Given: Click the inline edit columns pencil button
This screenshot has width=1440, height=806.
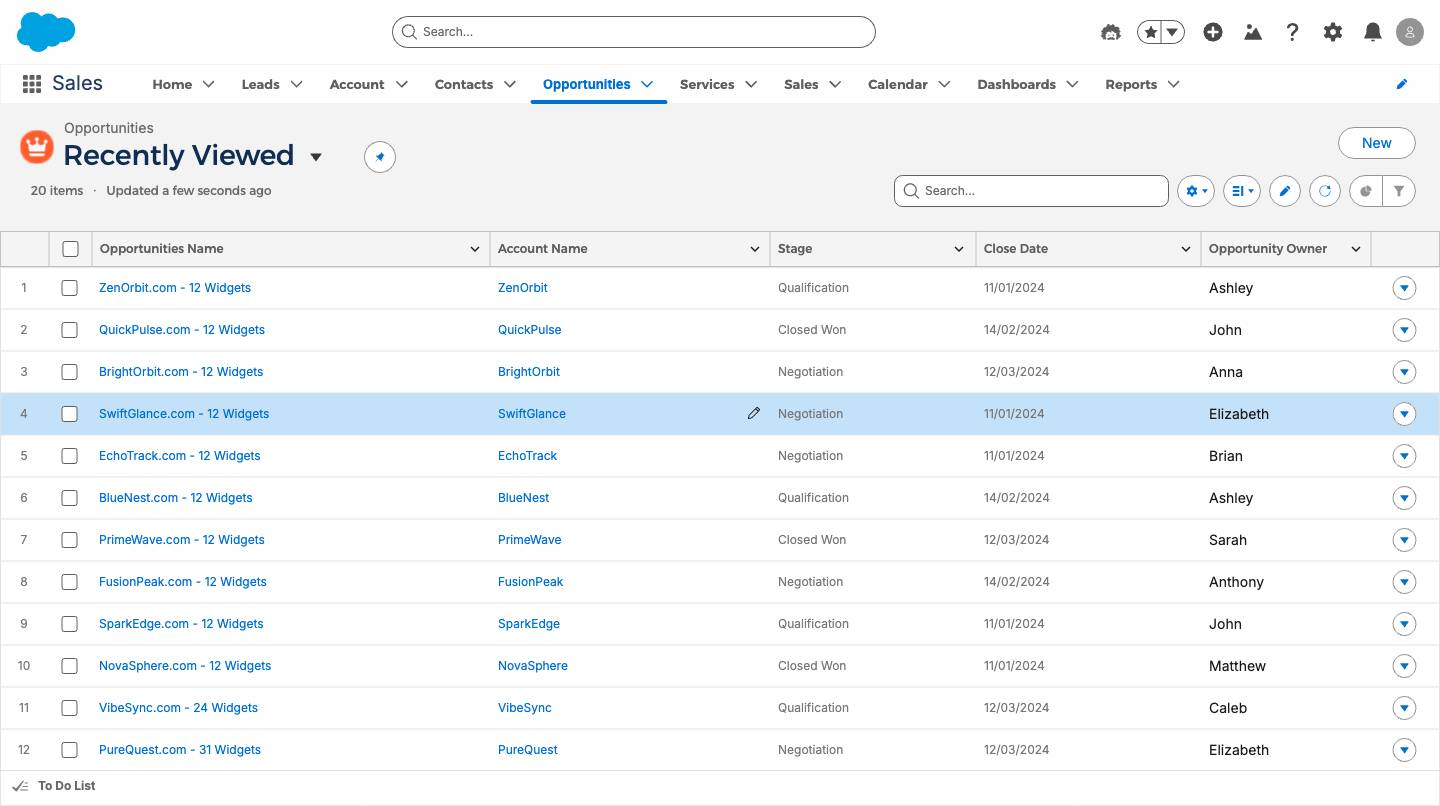Looking at the screenshot, I should tap(1285, 191).
